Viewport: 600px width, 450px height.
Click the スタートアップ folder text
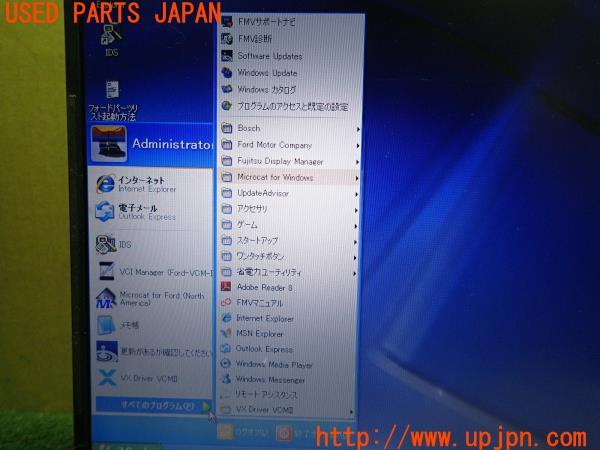click(x=258, y=240)
